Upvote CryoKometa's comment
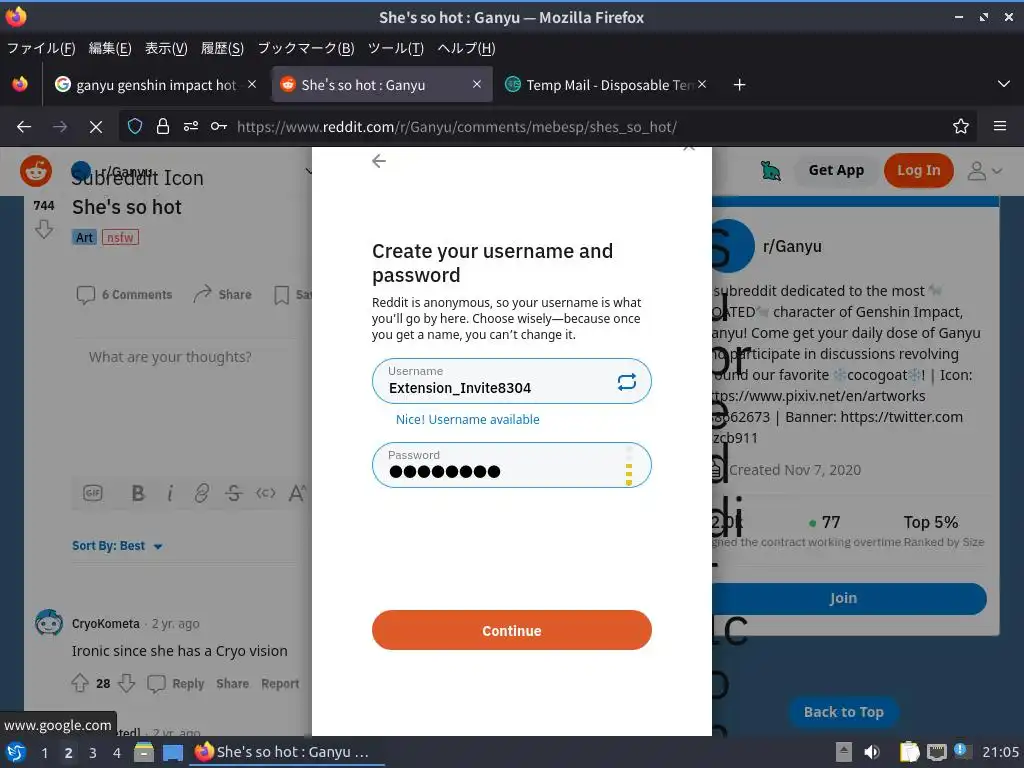Image resolution: width=1024 pixels, height=768 pixels. tap(80, 683)
